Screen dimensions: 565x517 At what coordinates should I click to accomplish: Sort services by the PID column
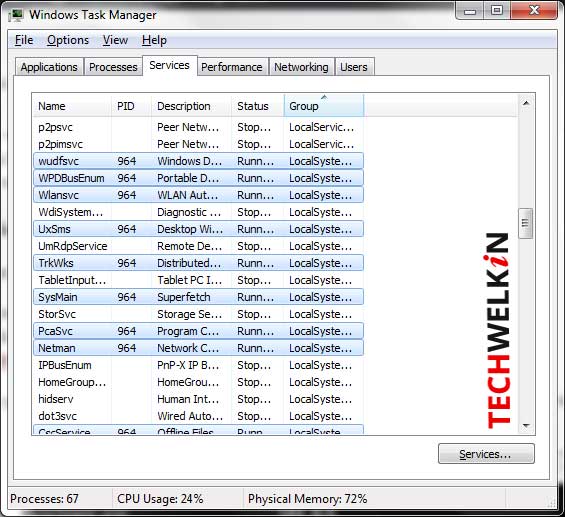click(131, 106)
